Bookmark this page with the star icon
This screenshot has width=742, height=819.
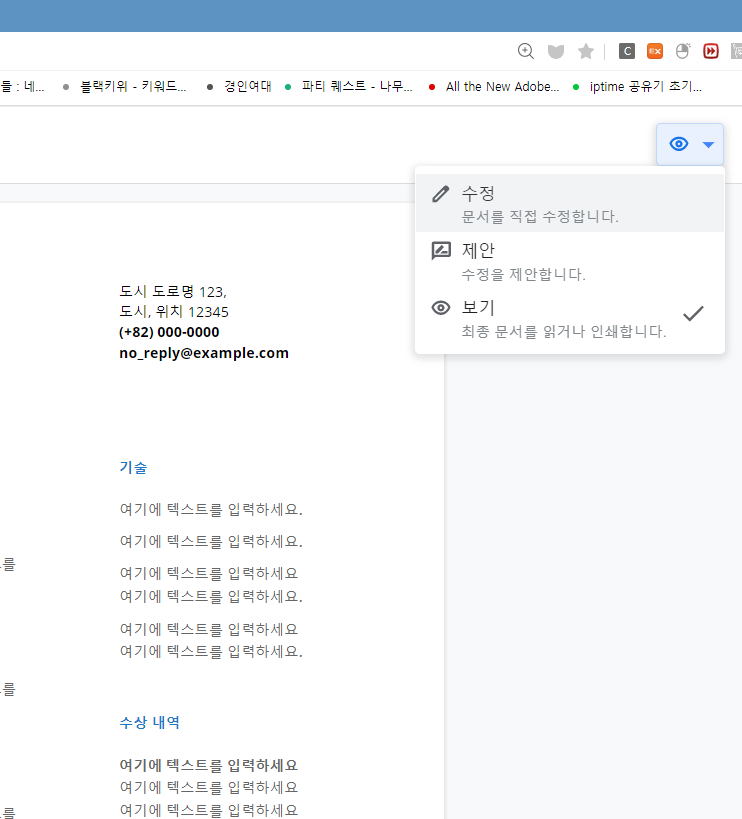tap(586, 51)
